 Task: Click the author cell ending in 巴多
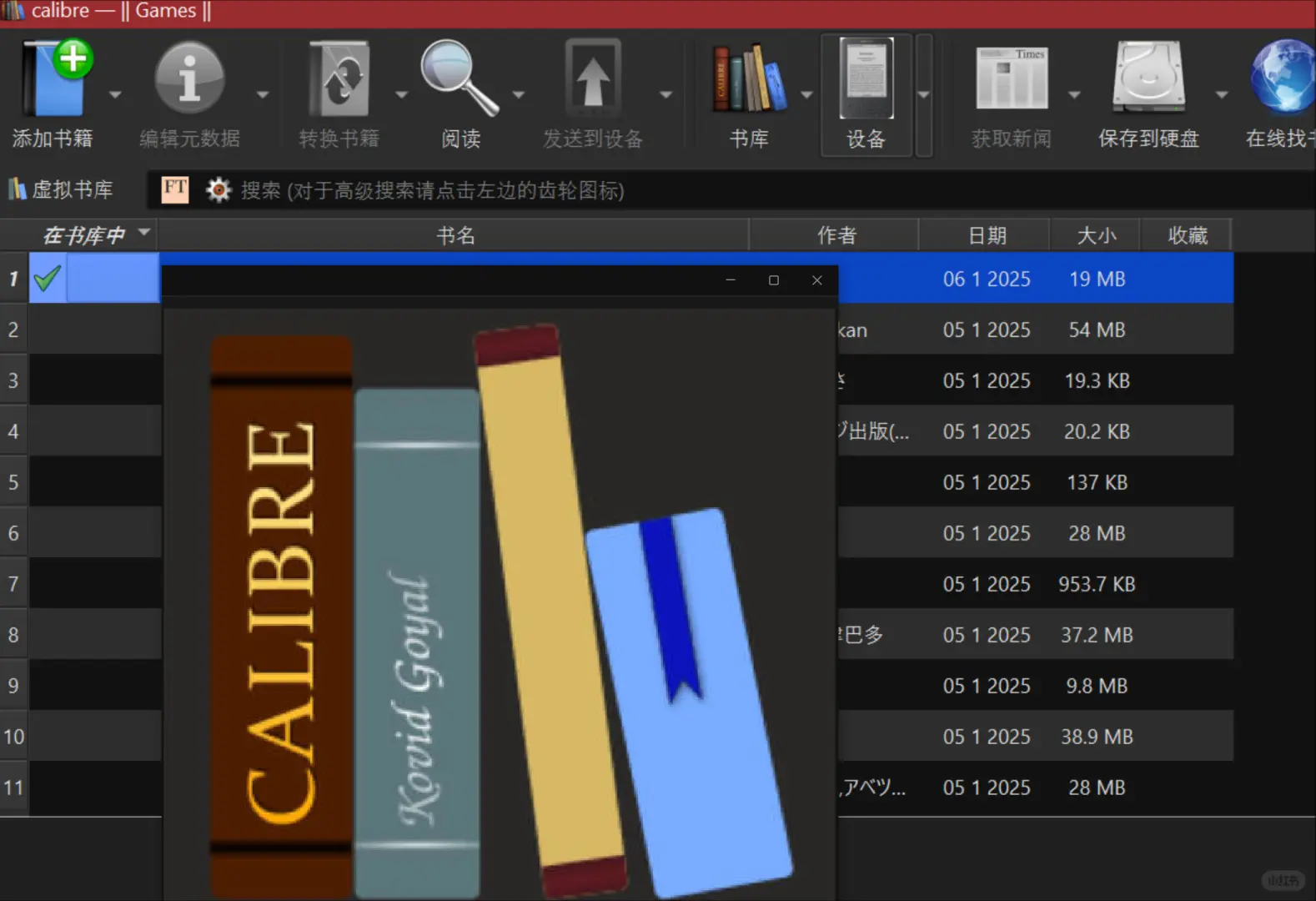[877, 635]
